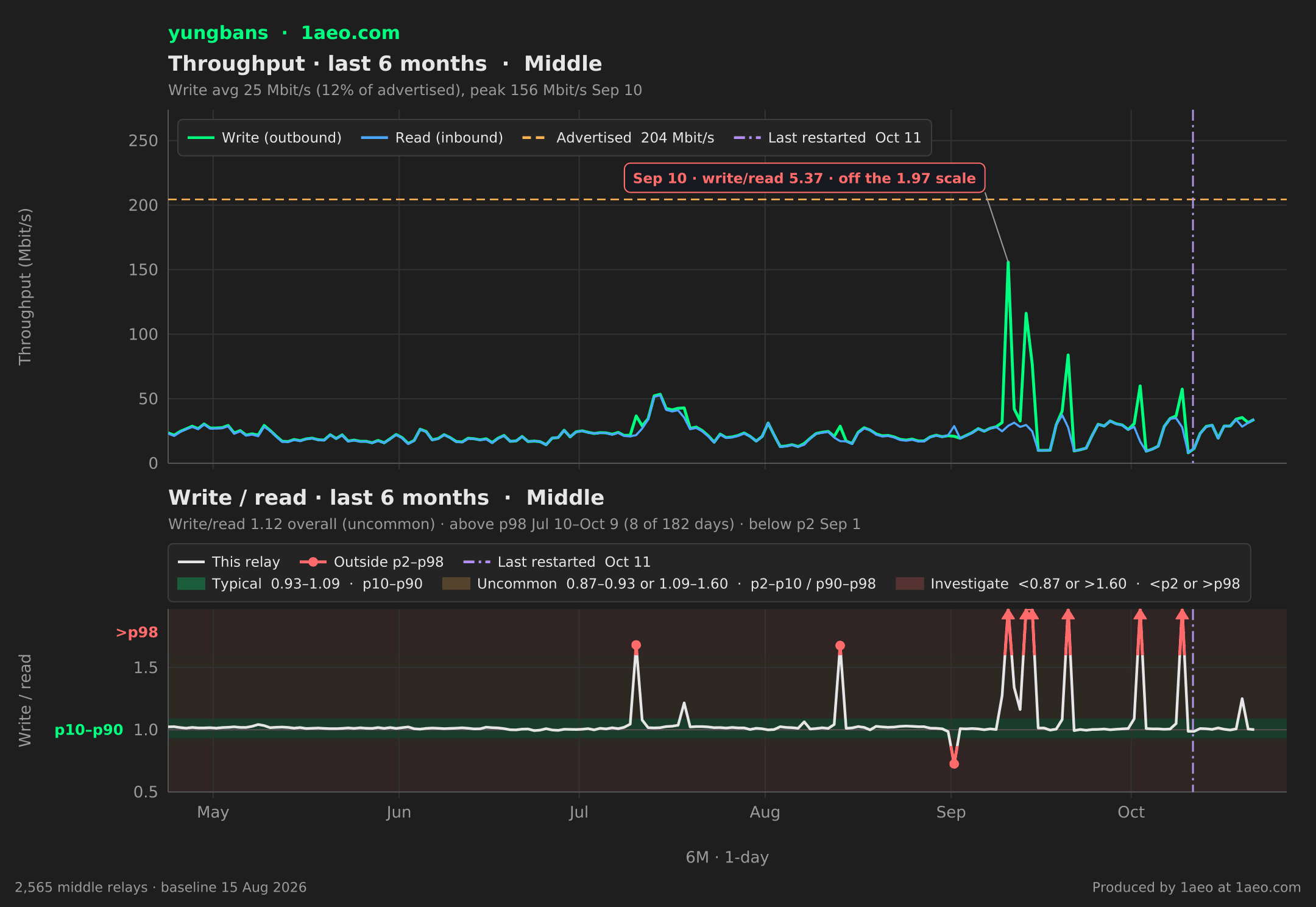Click the Write/read 1.12 overall subtitle
The width and height of the screenshot is (1316, 907).
pyautogui.click(x=514, y=524)
